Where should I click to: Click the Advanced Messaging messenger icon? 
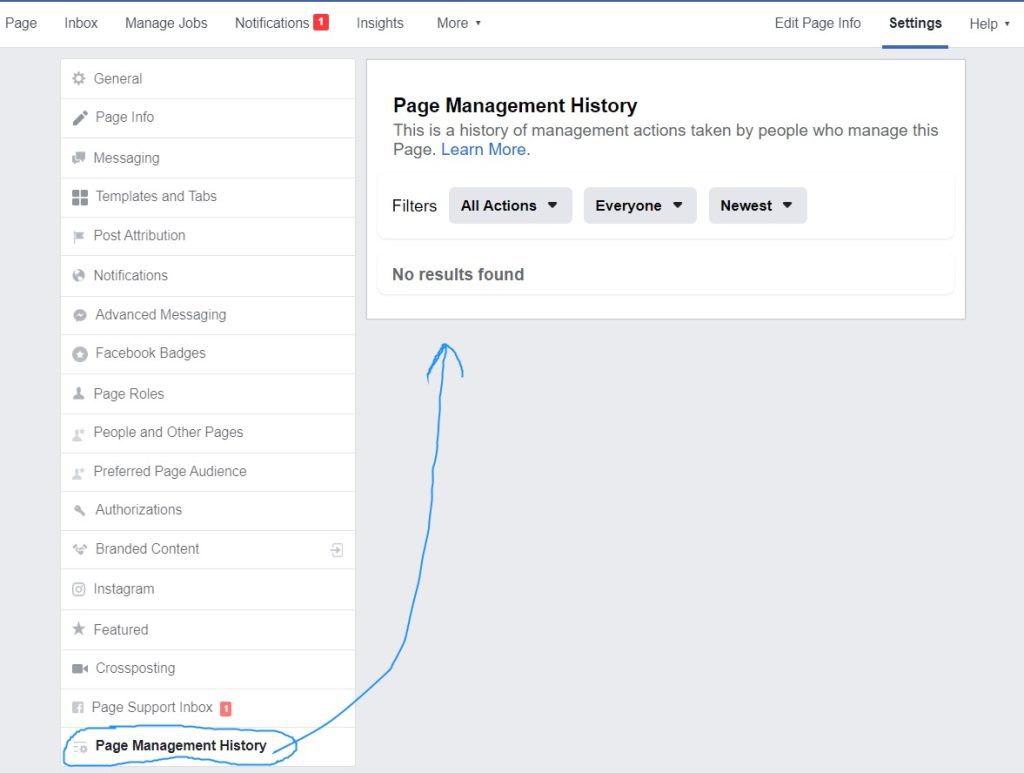(80, 315)
